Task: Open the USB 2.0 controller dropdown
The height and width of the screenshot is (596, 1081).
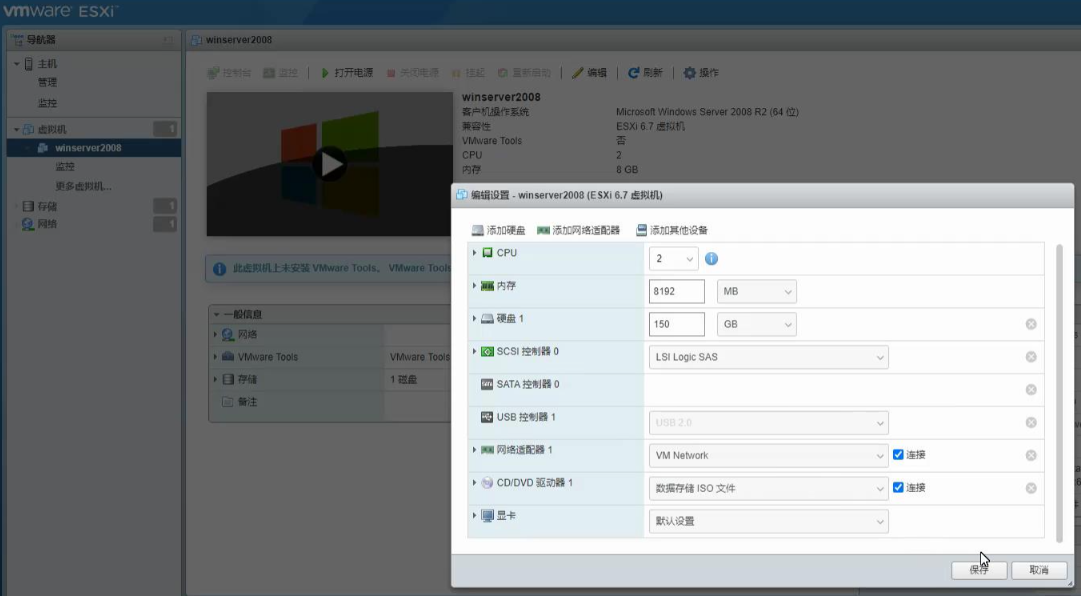Action: pyautogui.click(x=768, y=422)
